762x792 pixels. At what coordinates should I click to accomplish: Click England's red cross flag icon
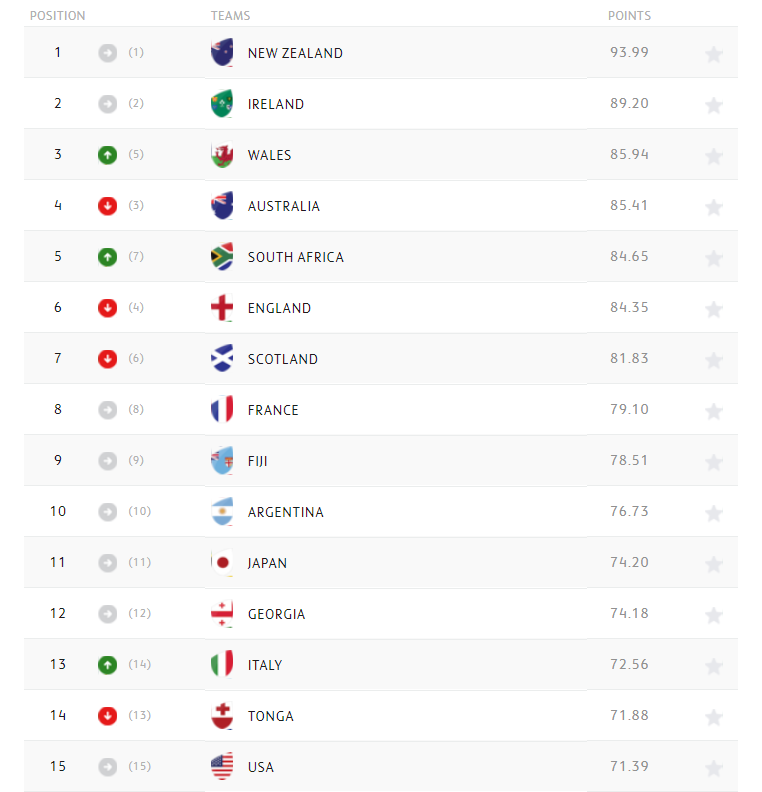coord(222,308)
